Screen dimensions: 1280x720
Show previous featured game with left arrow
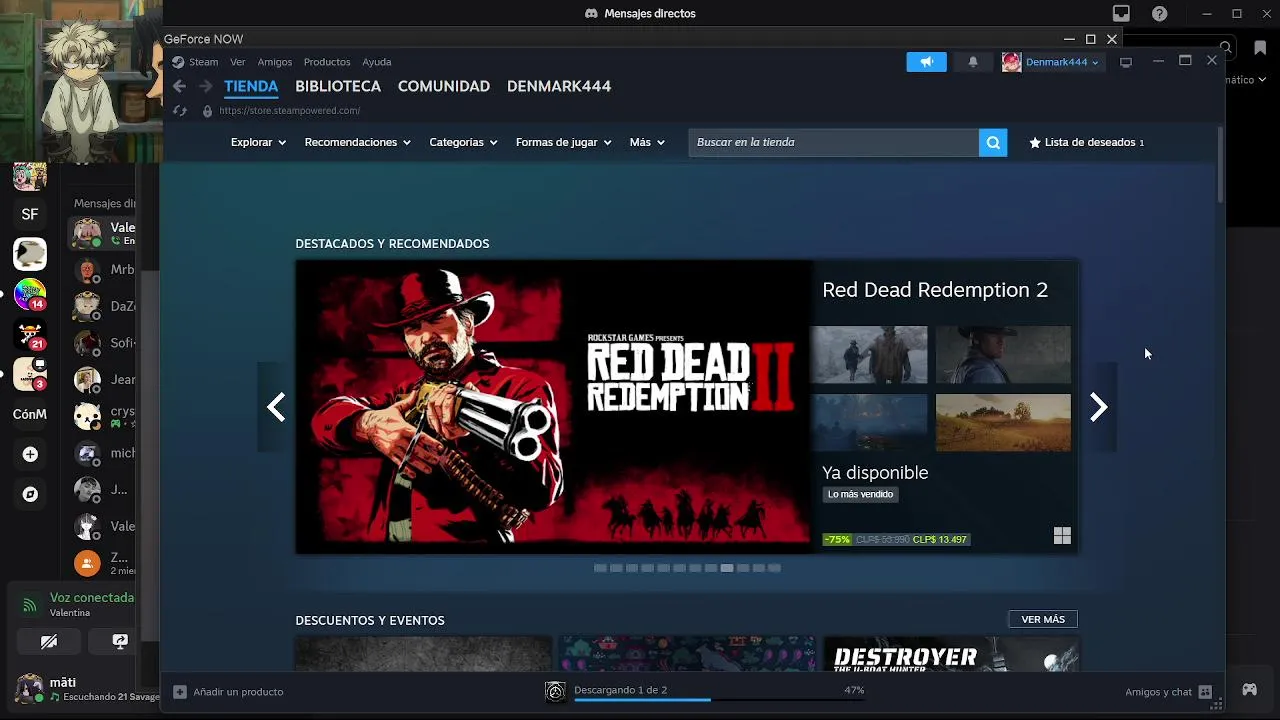pyautogui.click(x=276, y=407)
